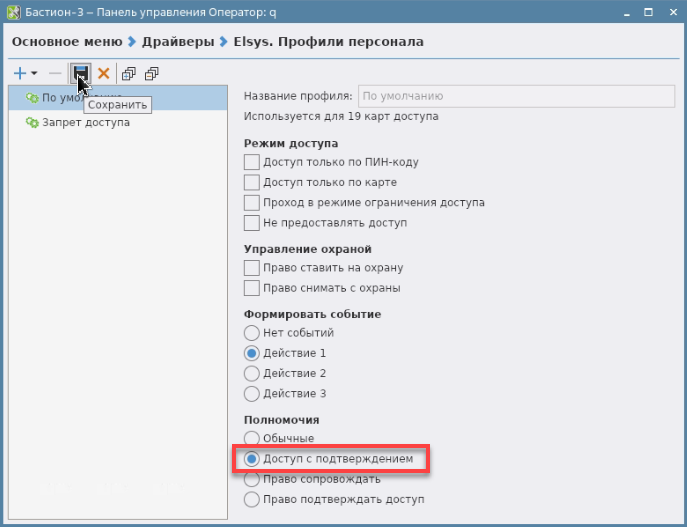Image resolution: width=687 pixels, height=527 pixels.
Task: Click the first copy windows icon
Action: click(x=128, y=73)
